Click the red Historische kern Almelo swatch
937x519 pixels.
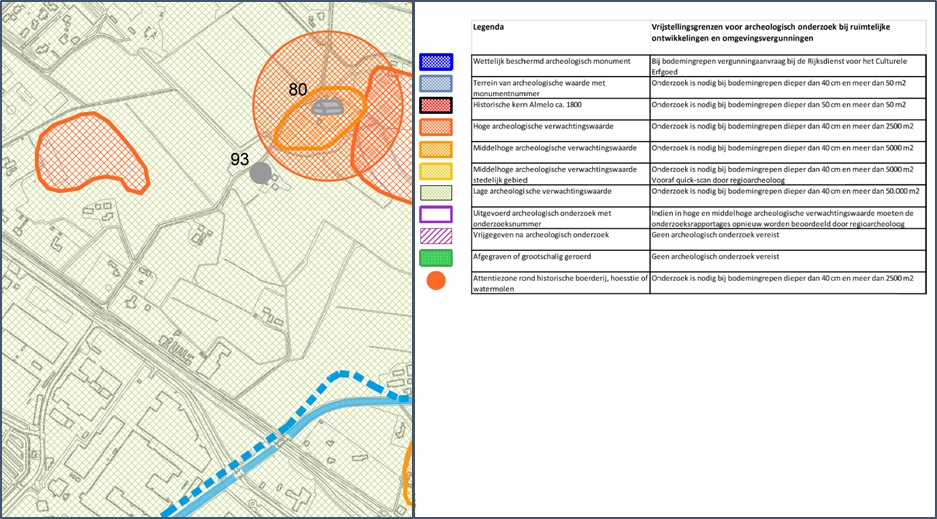(x=436, y=105)
